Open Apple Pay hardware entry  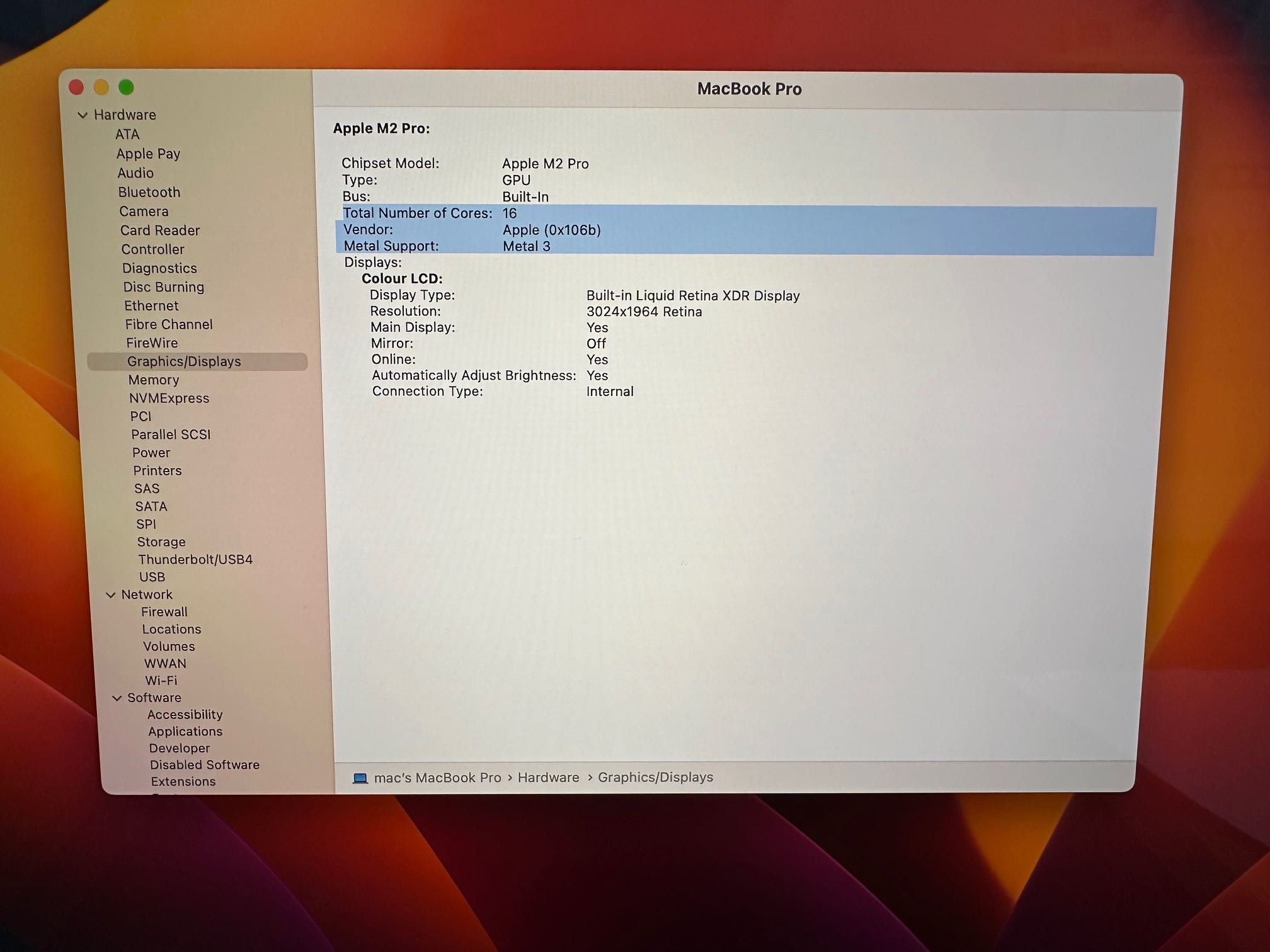click(x=148, y=154)
